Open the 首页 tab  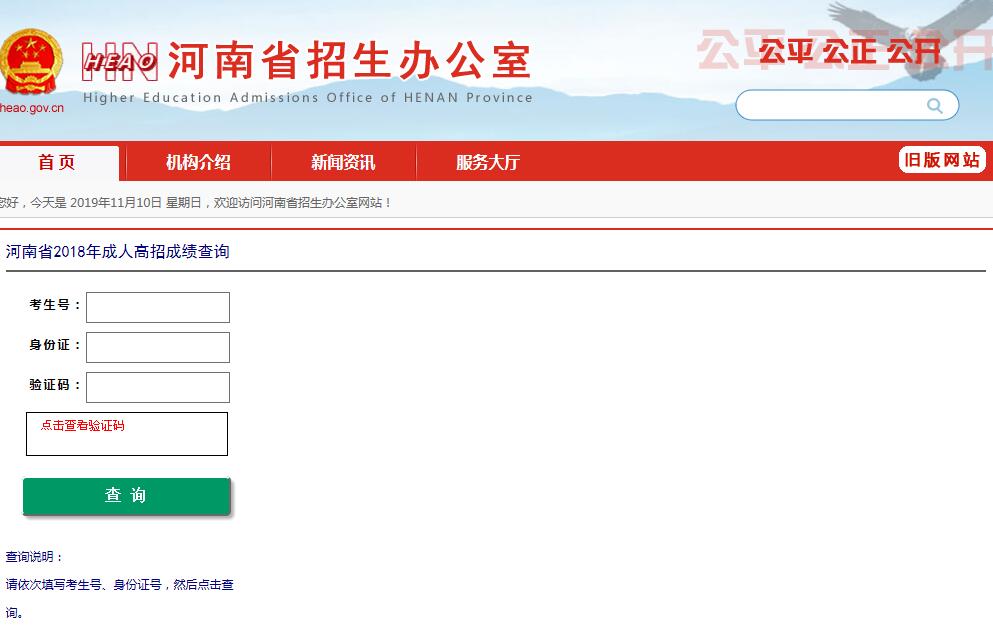point(57,163)
